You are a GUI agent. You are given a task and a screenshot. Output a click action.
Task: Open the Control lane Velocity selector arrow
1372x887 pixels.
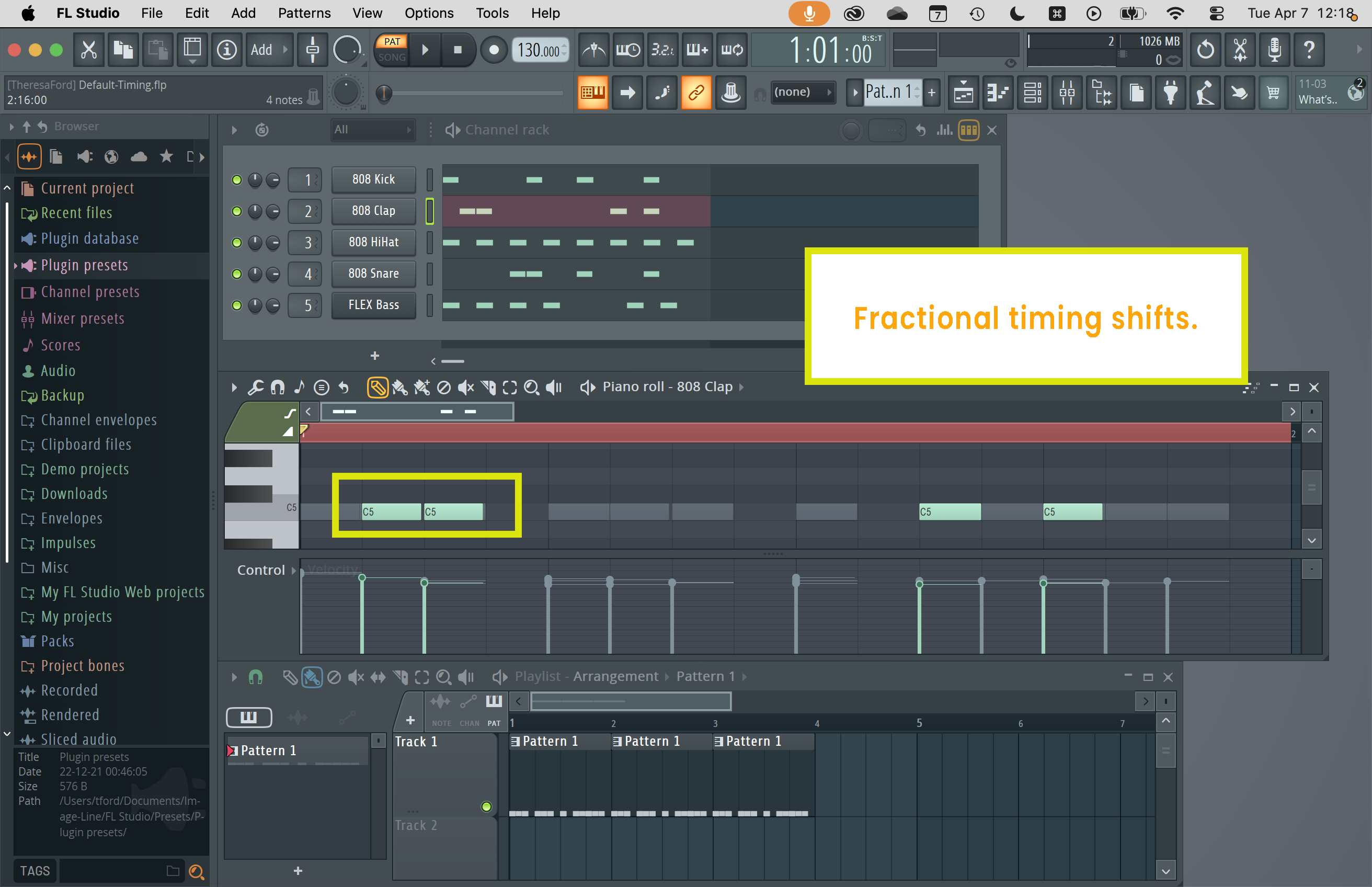point(294,570)
